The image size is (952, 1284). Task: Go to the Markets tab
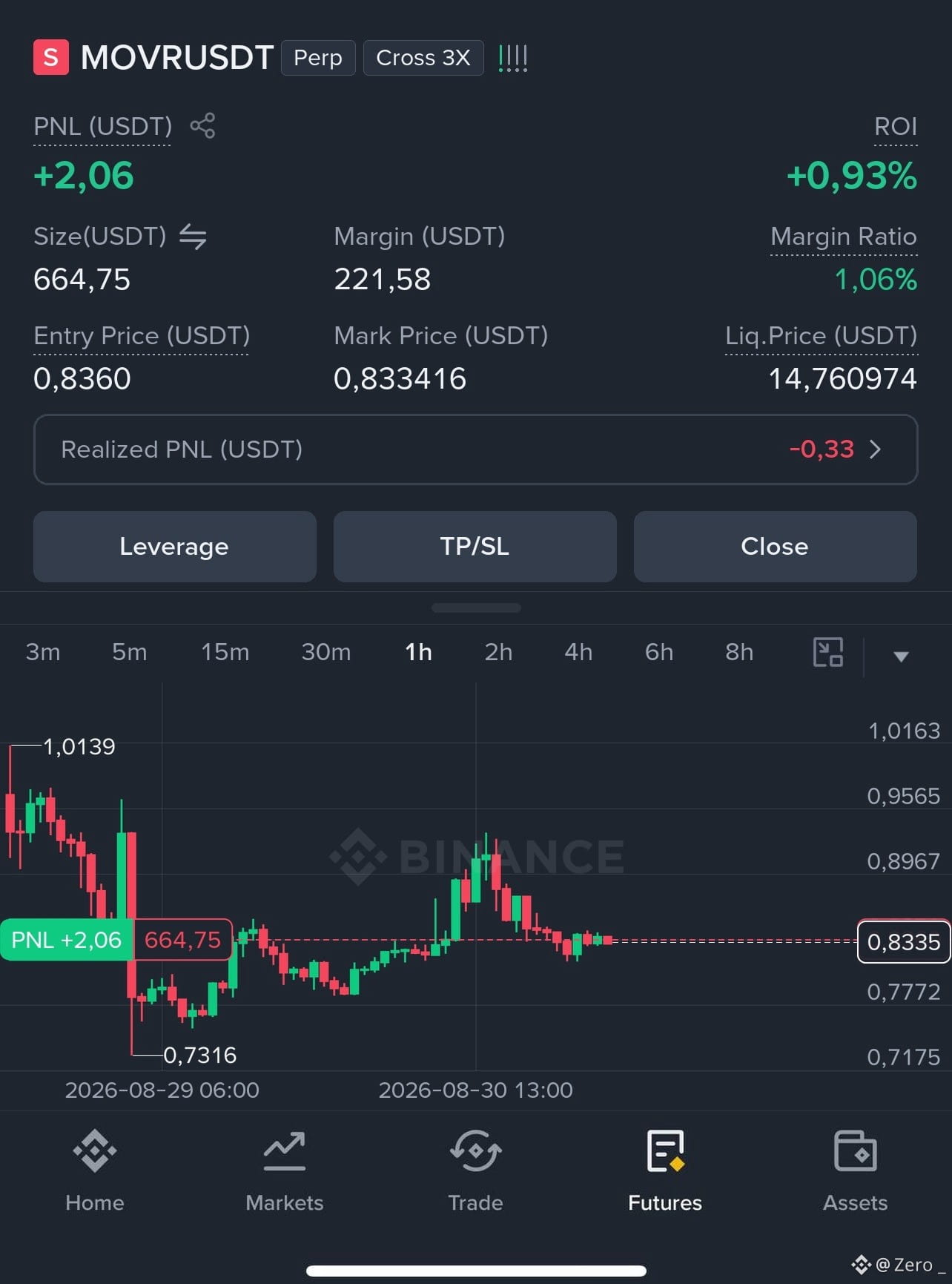(285, 1171)
